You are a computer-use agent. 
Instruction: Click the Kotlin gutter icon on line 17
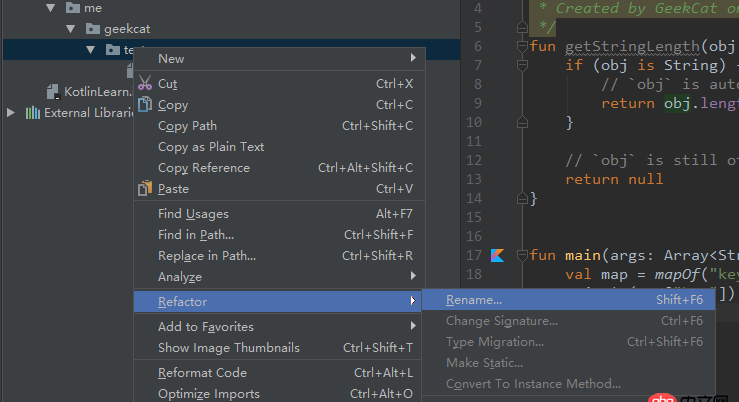pos(497,255)
